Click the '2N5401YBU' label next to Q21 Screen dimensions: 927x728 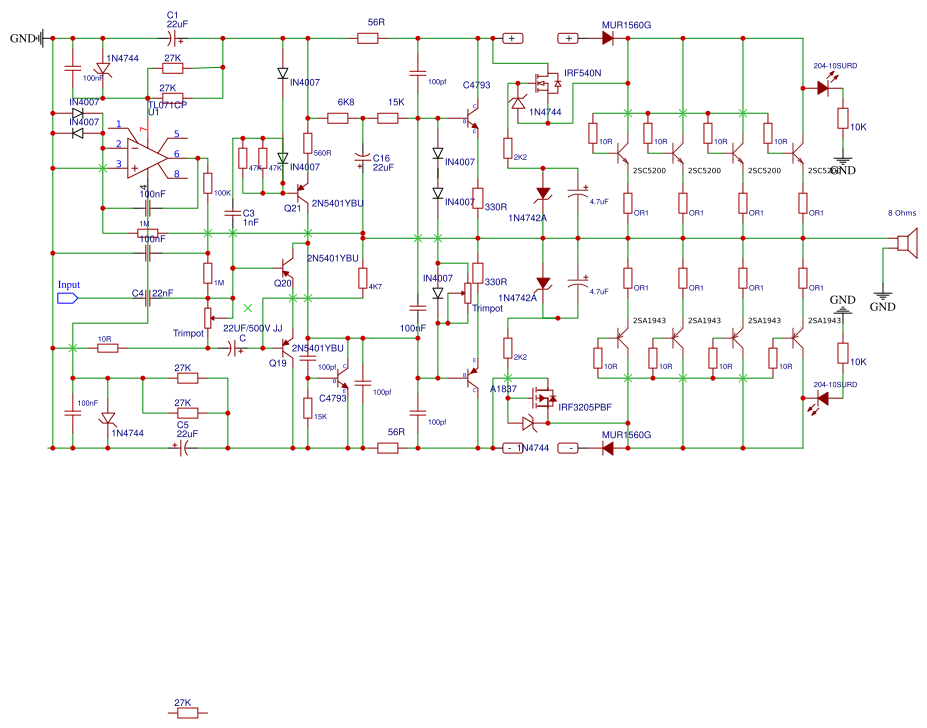coord(338,203)
